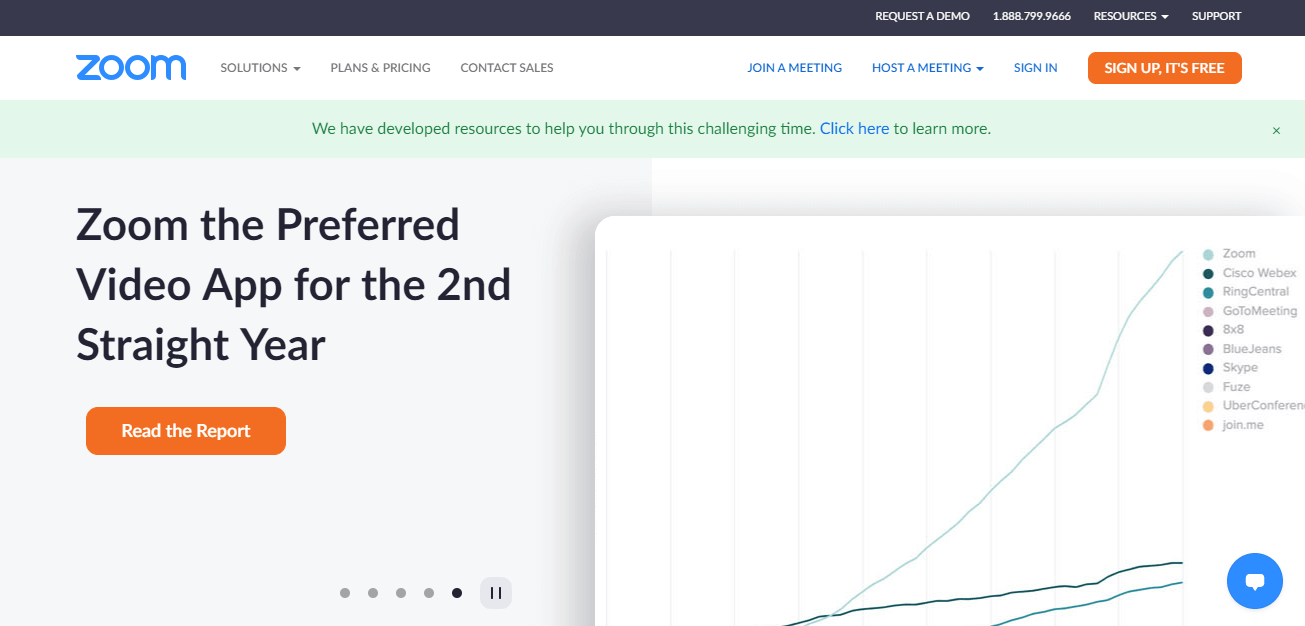This screenshot has width=1305, height=626.
Task: Pause the hero carousel
Action: click(496, 593)
